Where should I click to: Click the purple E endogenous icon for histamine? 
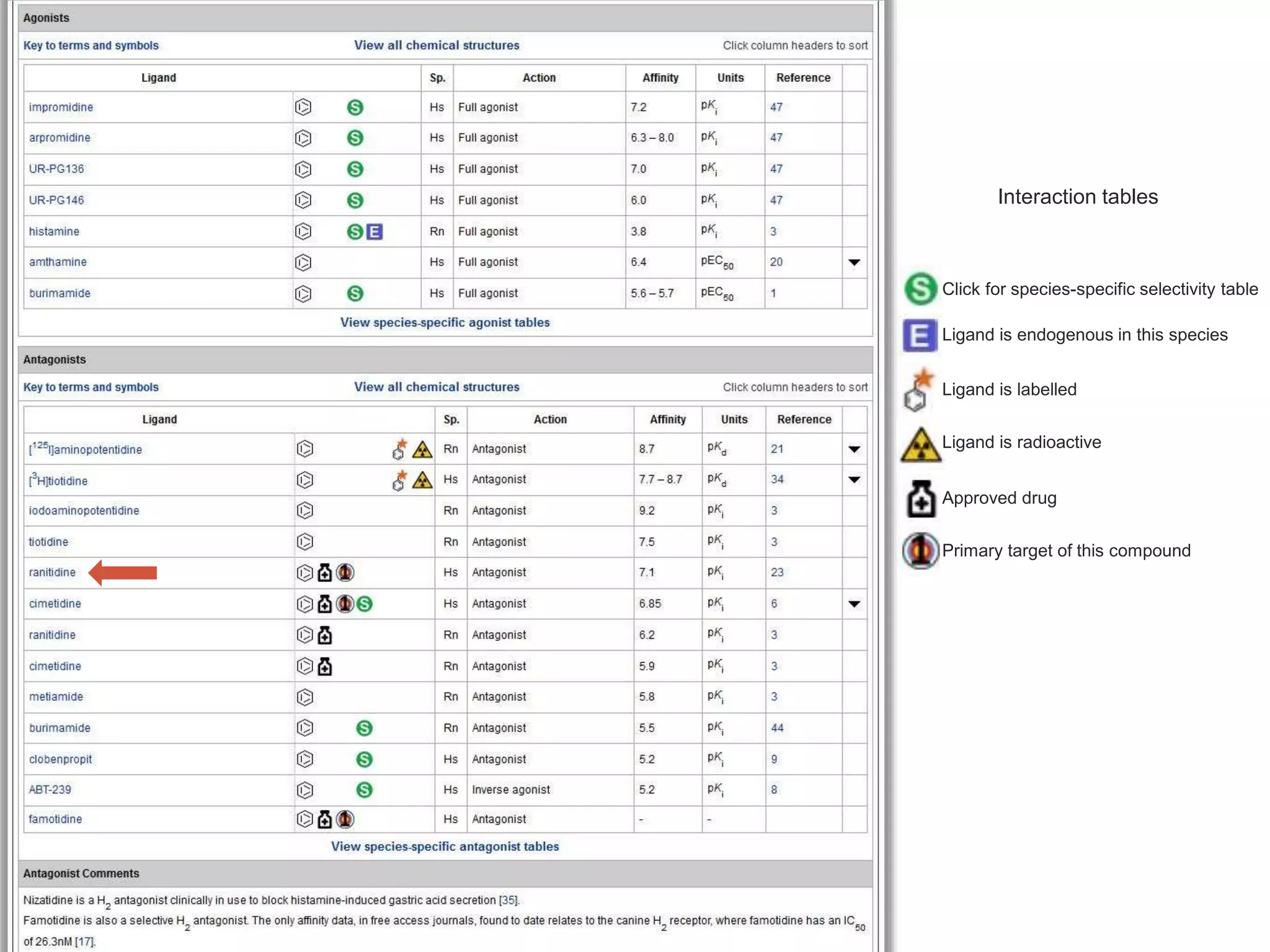pyautogui.click(x=375, y=232)
